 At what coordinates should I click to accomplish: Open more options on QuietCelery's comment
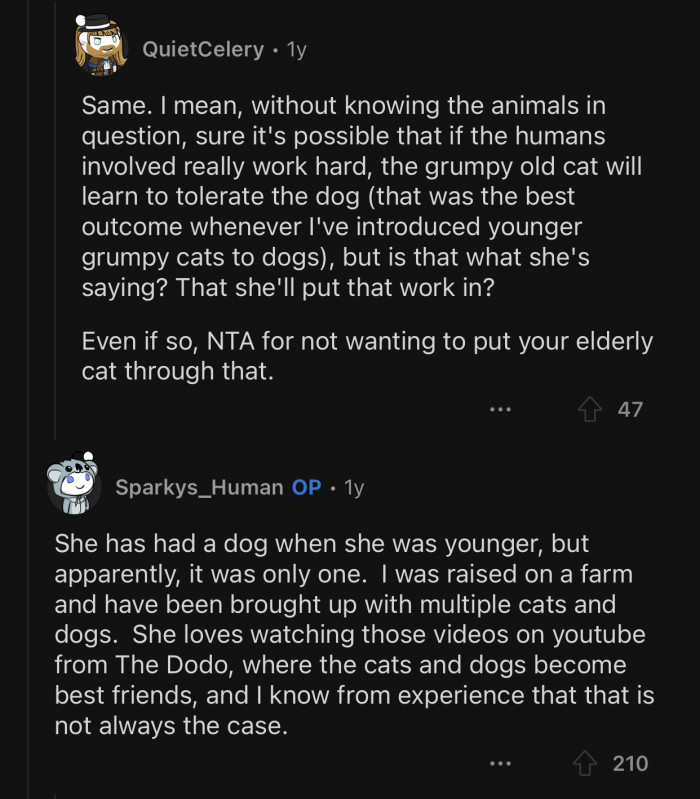pyautogui.click(x=501, y=409)
